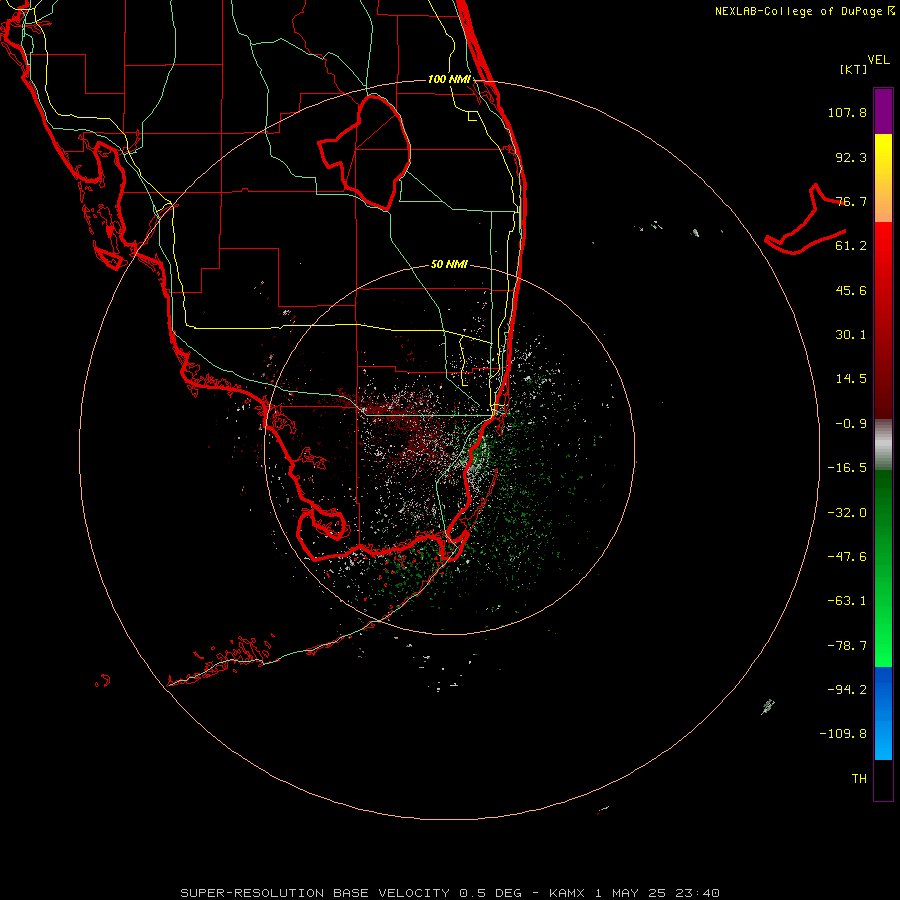Click the Super-Resolution Base Velocity caption at bottom
Screen dimensions: 900x900
pos(449,893)
